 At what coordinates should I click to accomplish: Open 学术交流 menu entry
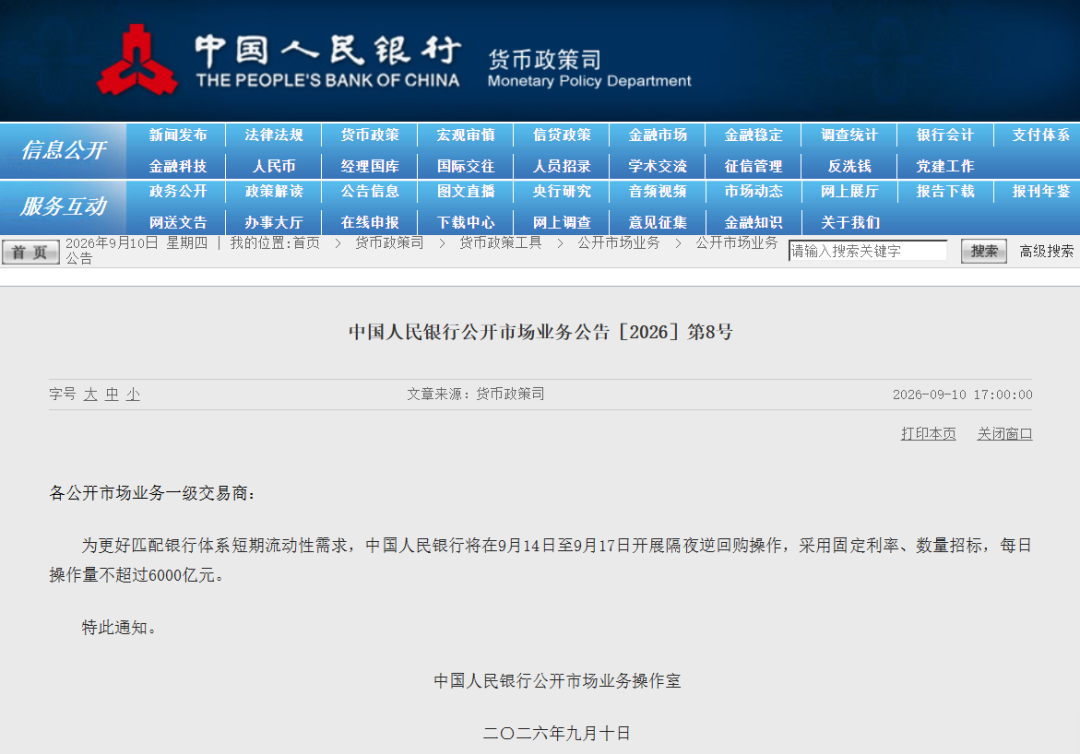[x=658, y=166]
